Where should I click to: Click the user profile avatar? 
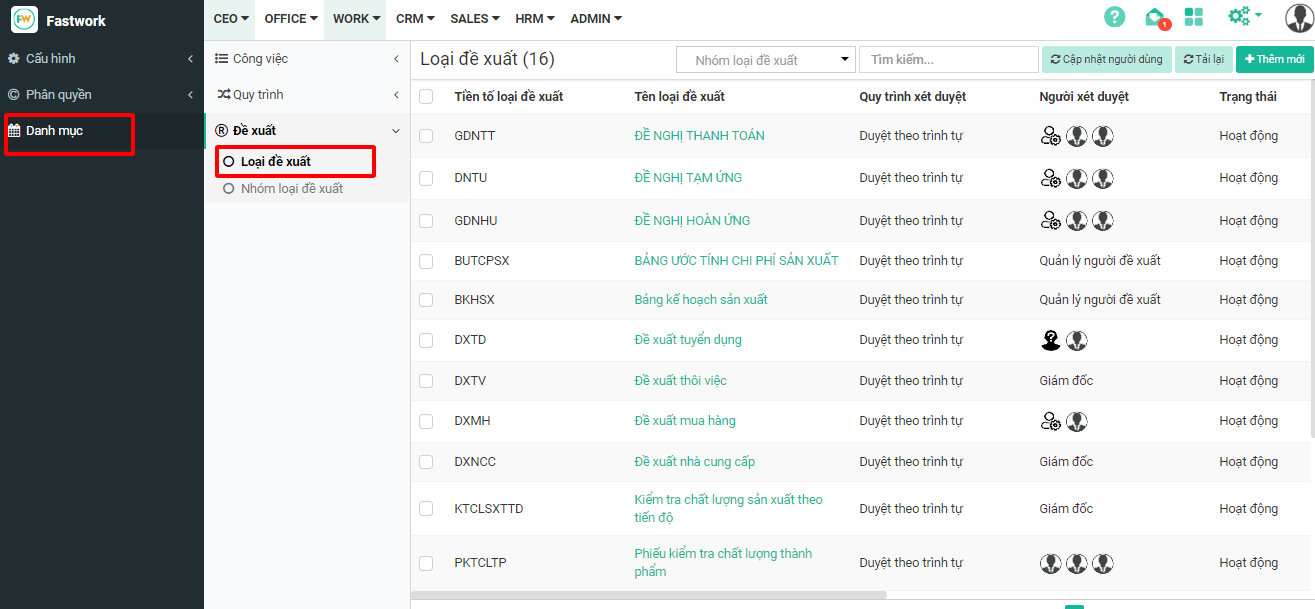click(x=1299, y=18)
